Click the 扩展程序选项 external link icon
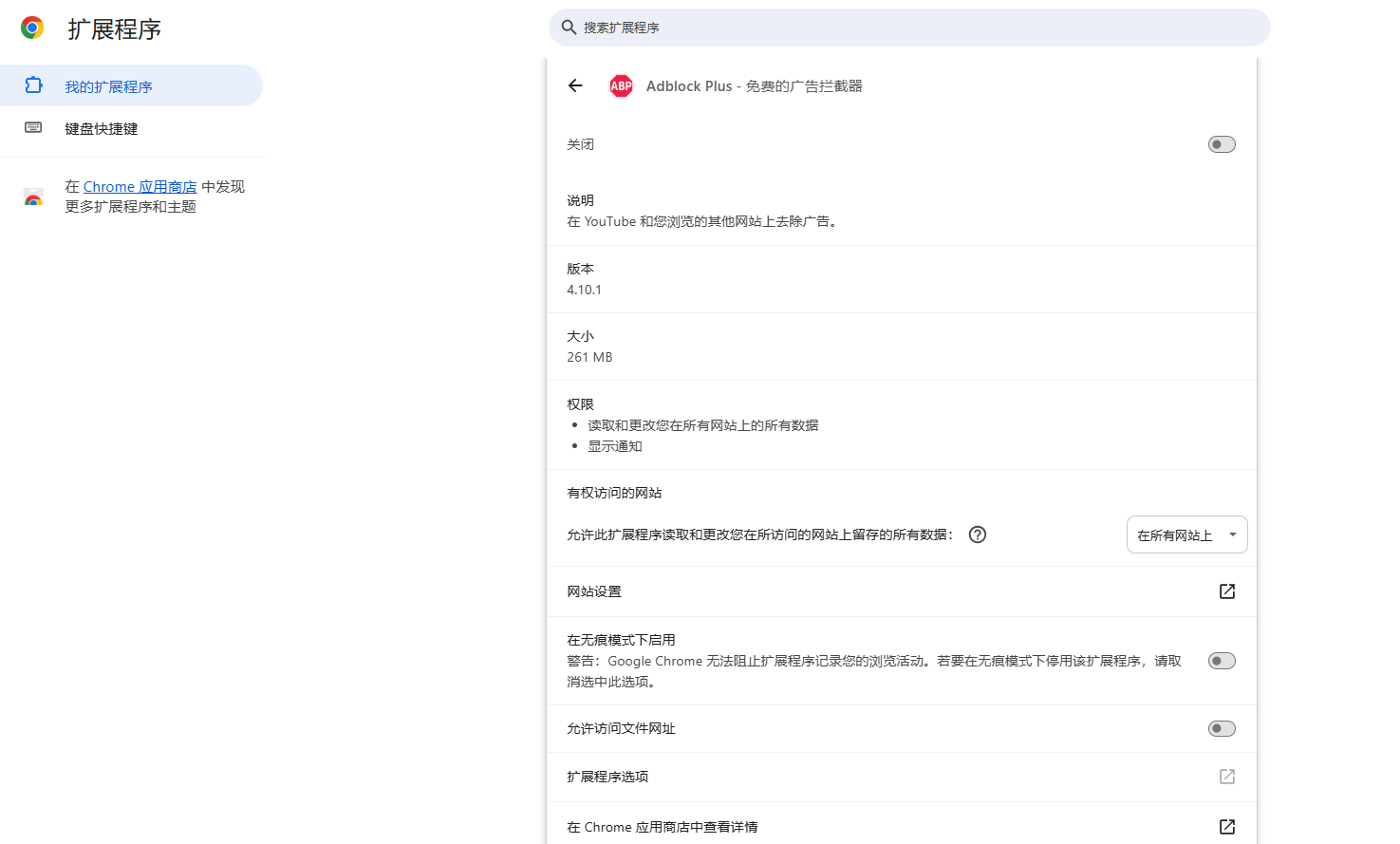The height and width of the screenshot is (844, 1400). (1227, 777)
